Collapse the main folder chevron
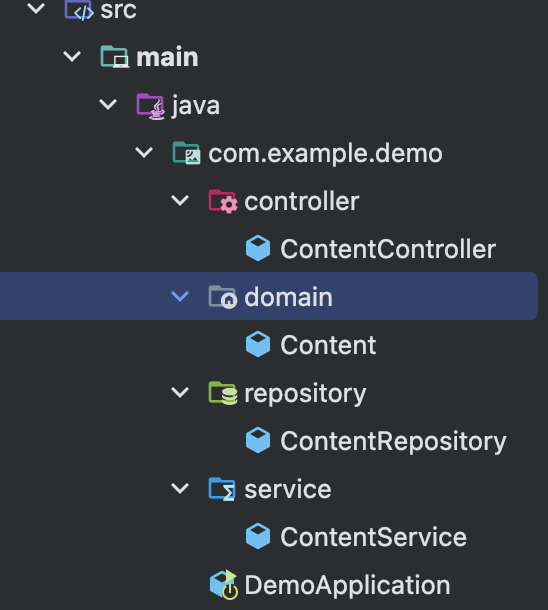 pyautogui.click(x=72, y=57)
